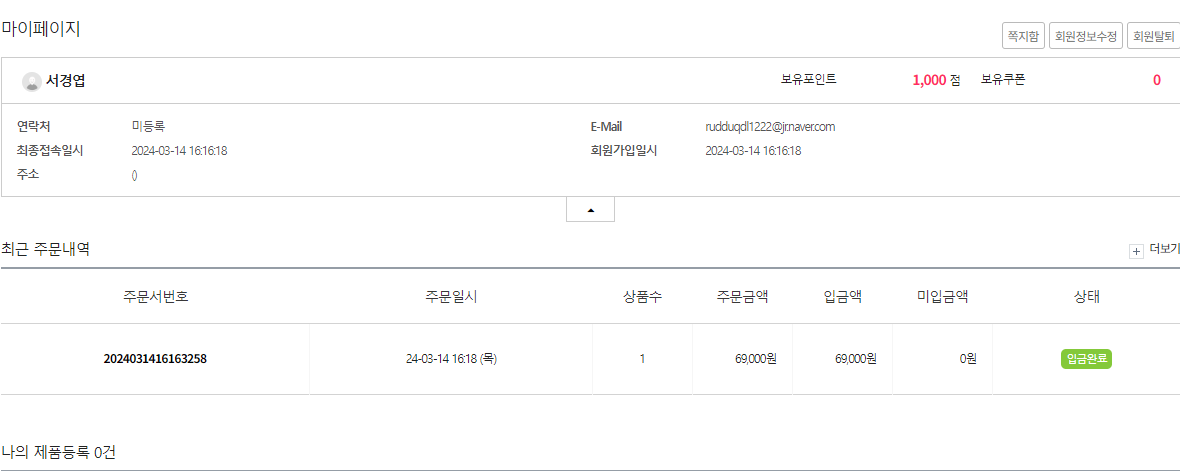Click the 회원정보수정 button

[x=1085, y=36]
